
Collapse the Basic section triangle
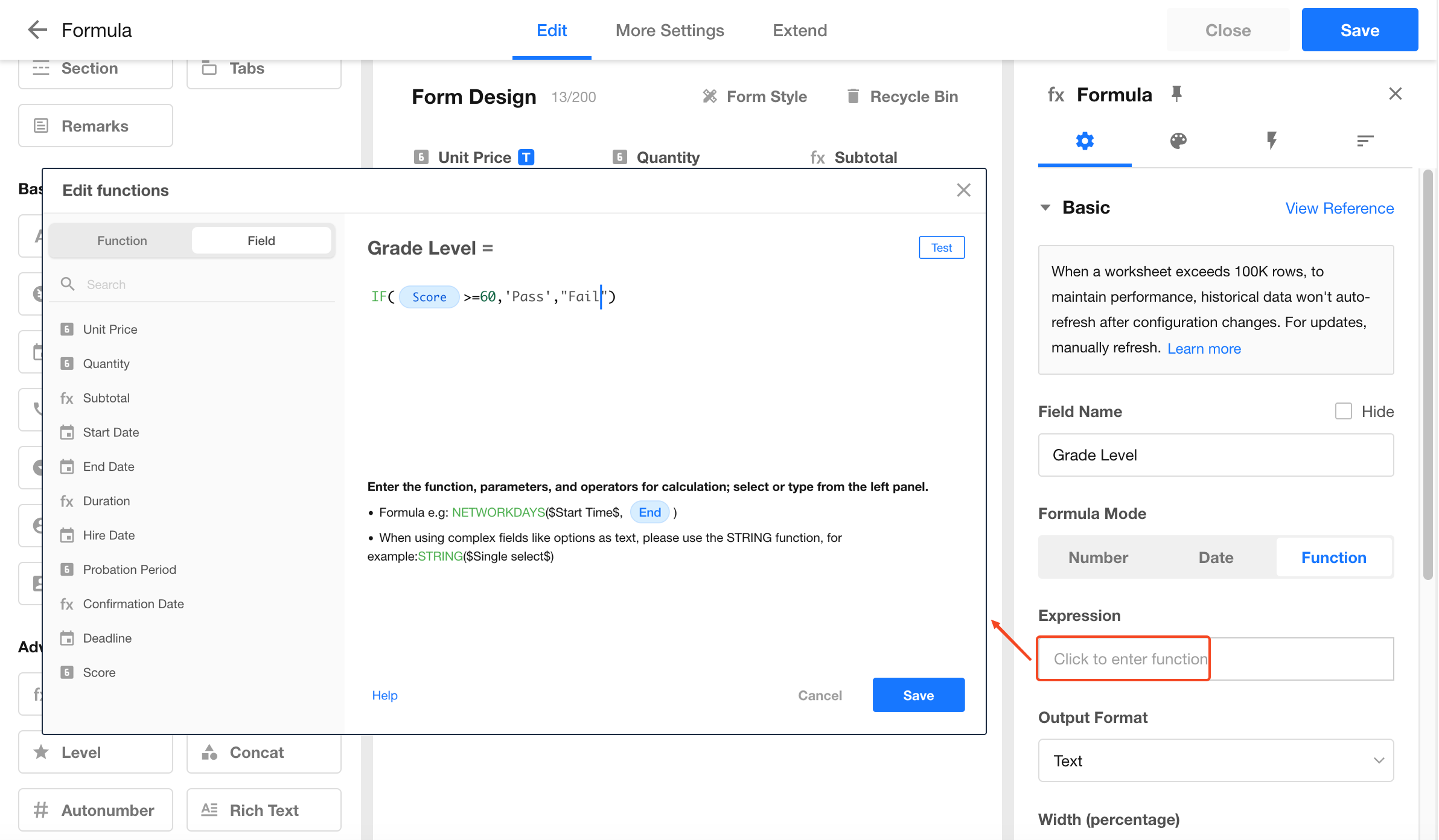pyautogui.click(x=1045, y=208)
